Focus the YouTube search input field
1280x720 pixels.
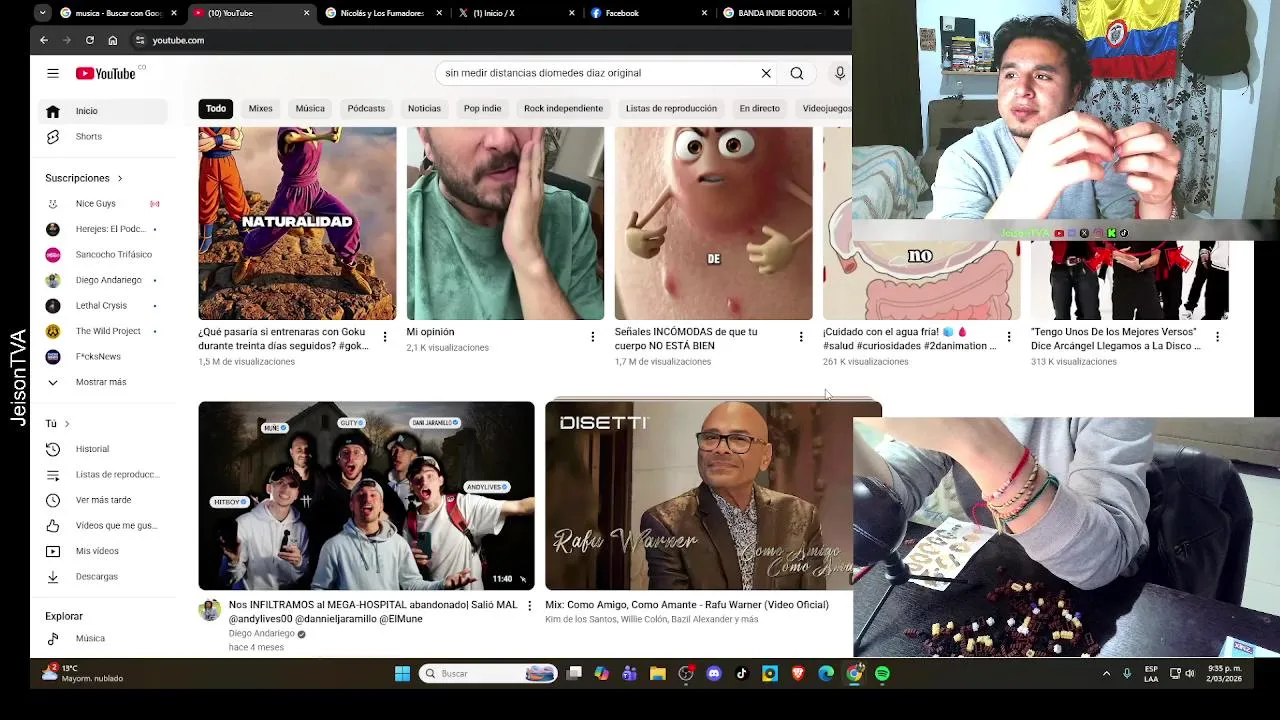click(x=598, y=73)
